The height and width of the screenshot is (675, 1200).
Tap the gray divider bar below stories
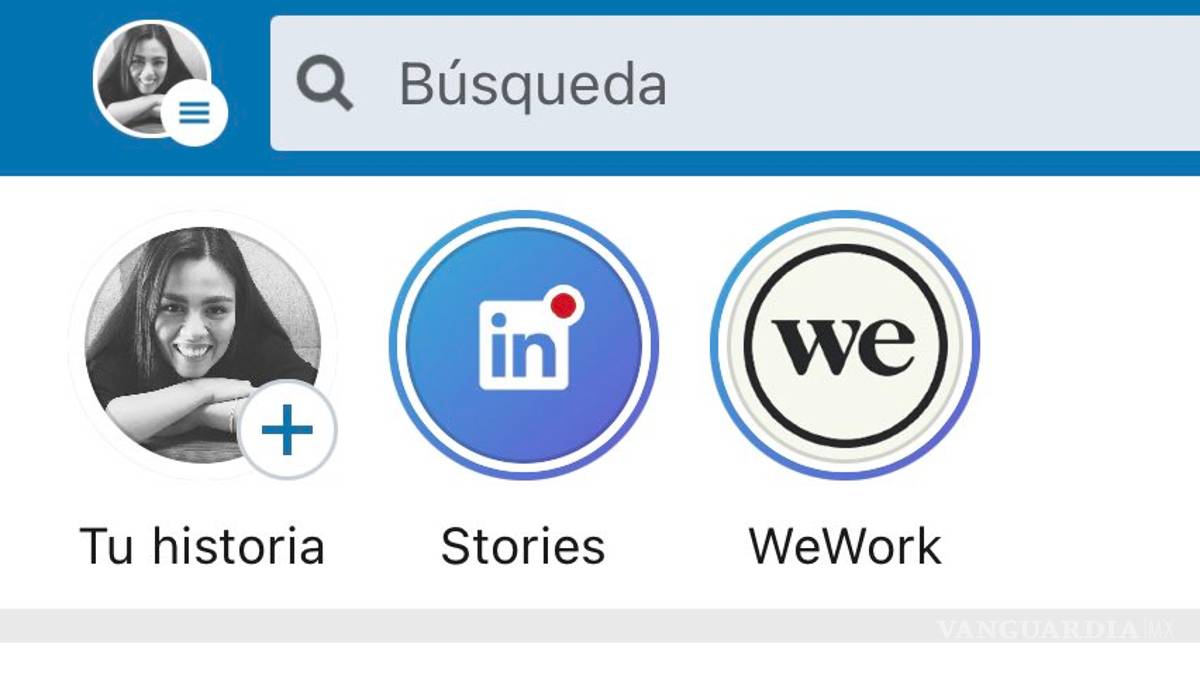600,625
